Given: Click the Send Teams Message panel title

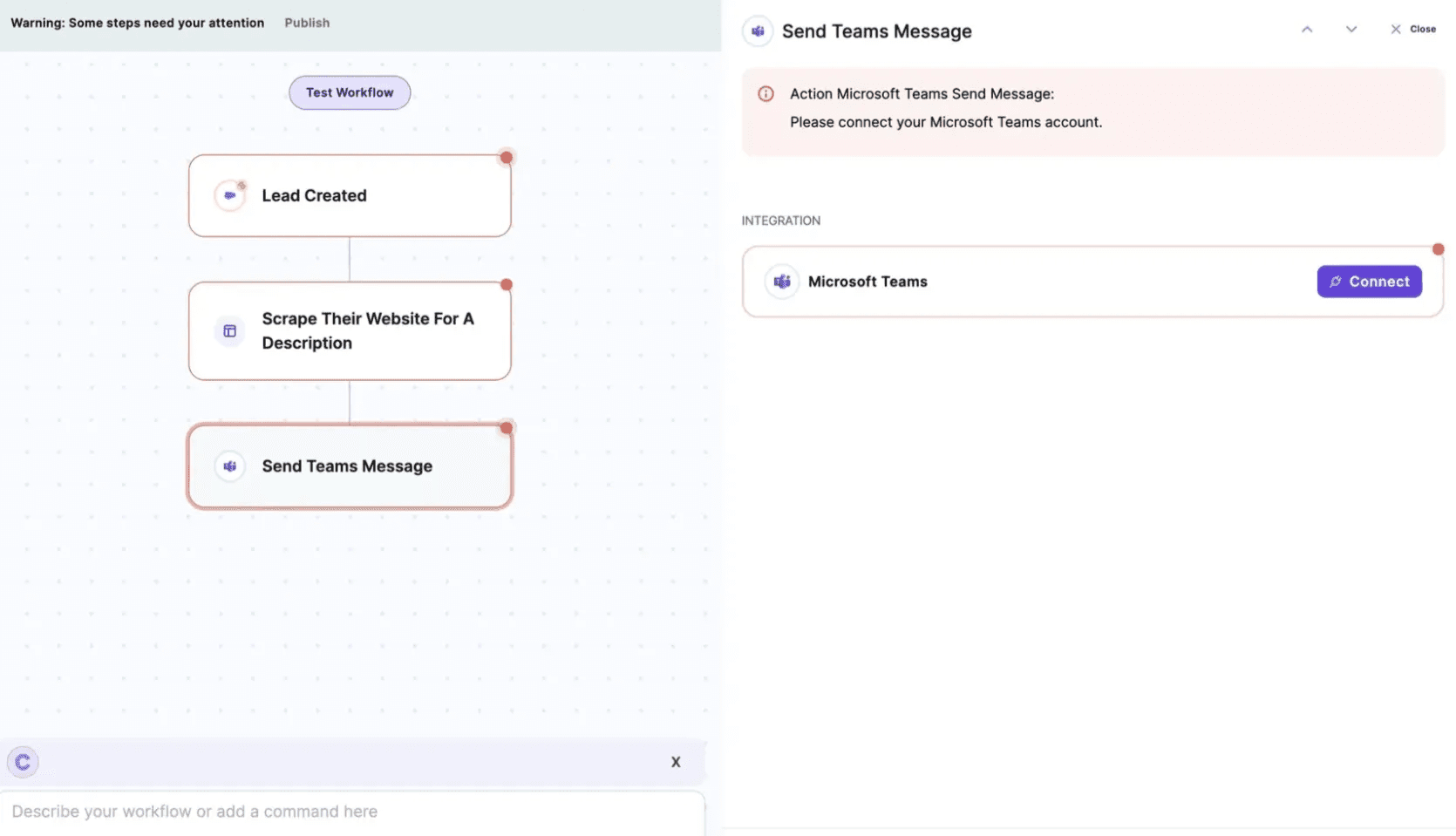Looking at the screenshot, I should 876,31.
